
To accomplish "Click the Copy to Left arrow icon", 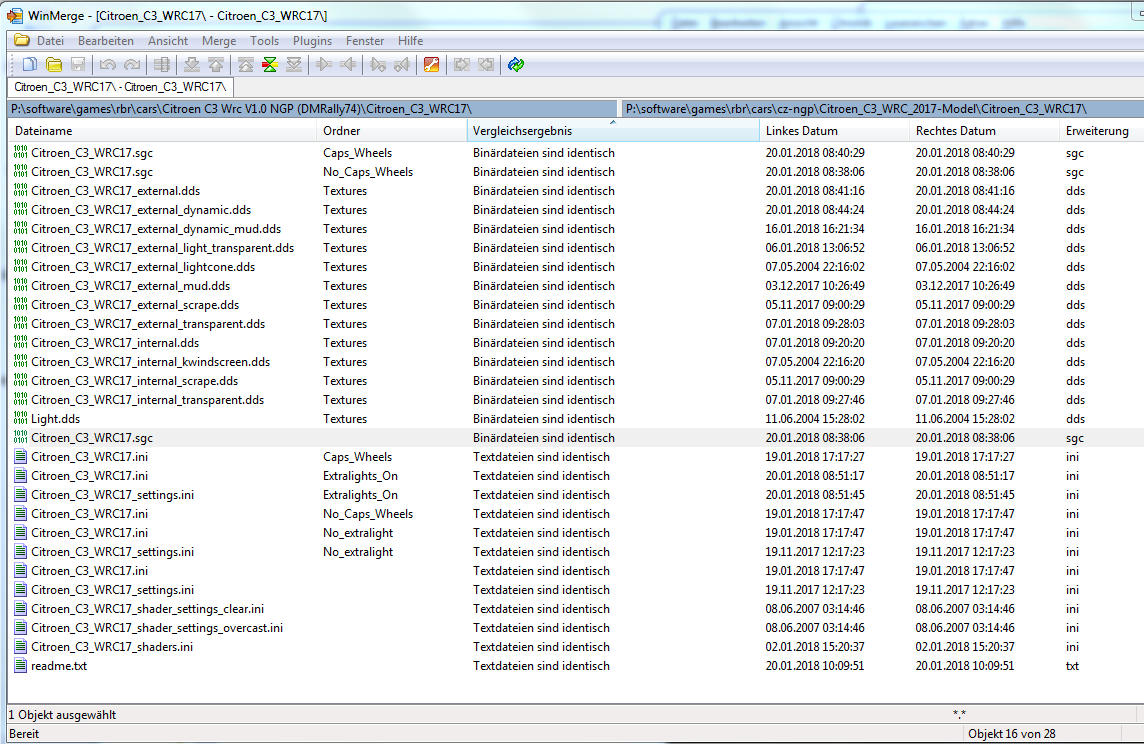I will 348,65.
